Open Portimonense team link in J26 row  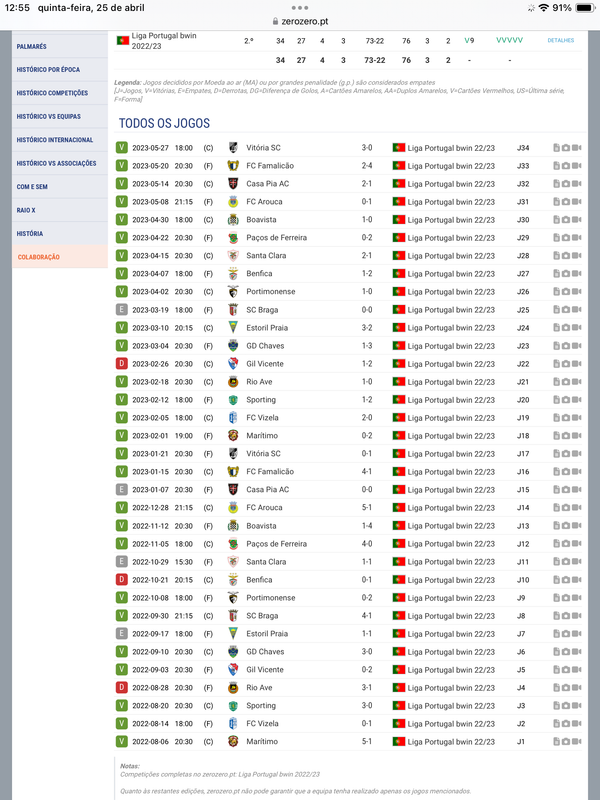tap(270, 292)
